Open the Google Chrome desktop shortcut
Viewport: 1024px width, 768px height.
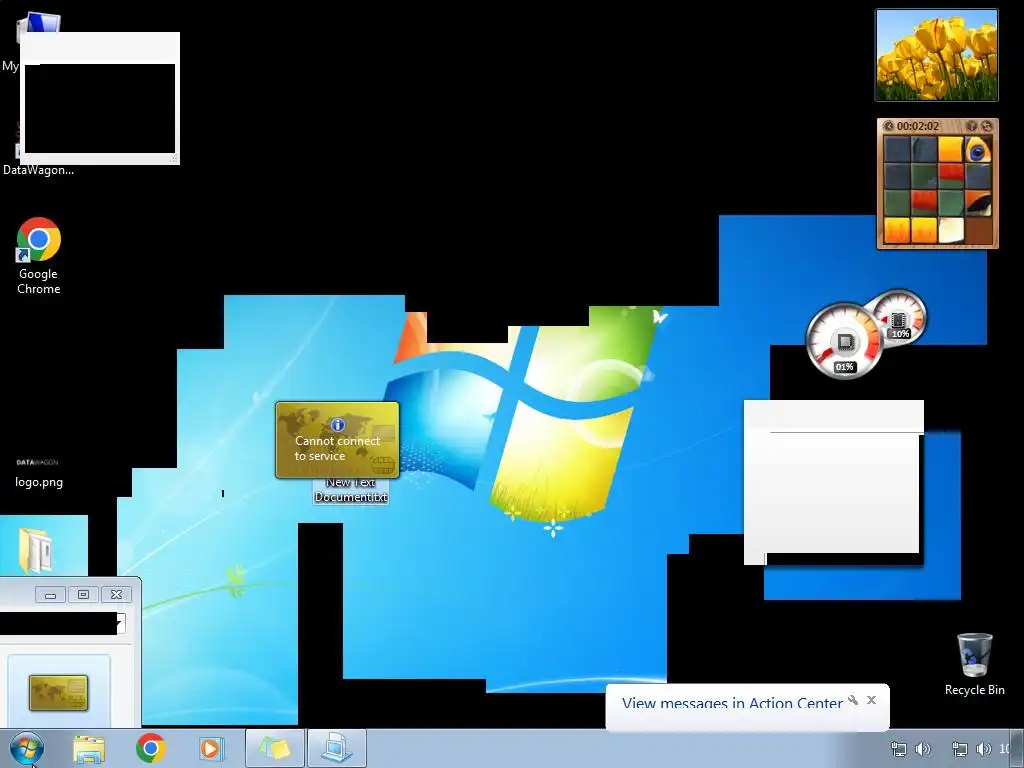[39, 255]
